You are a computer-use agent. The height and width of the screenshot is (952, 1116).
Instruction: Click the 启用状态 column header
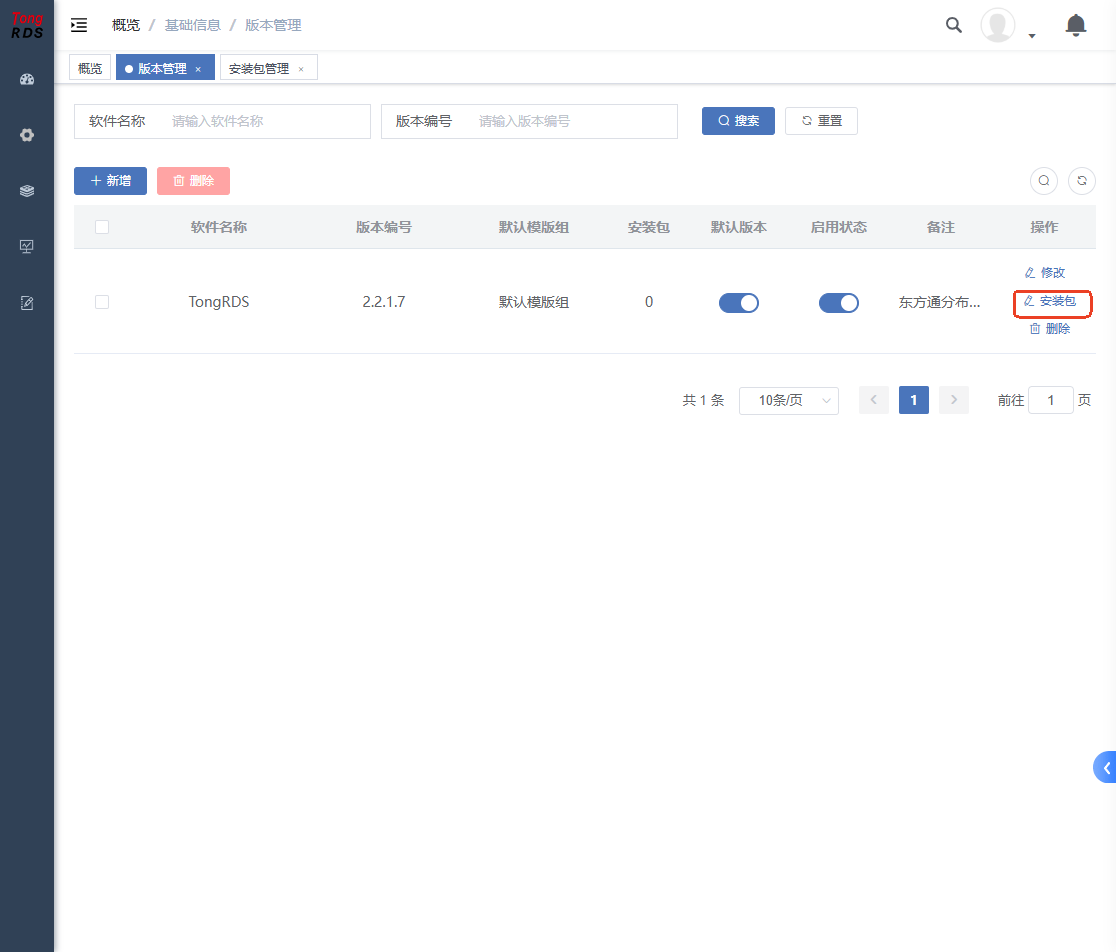(838, 227)
